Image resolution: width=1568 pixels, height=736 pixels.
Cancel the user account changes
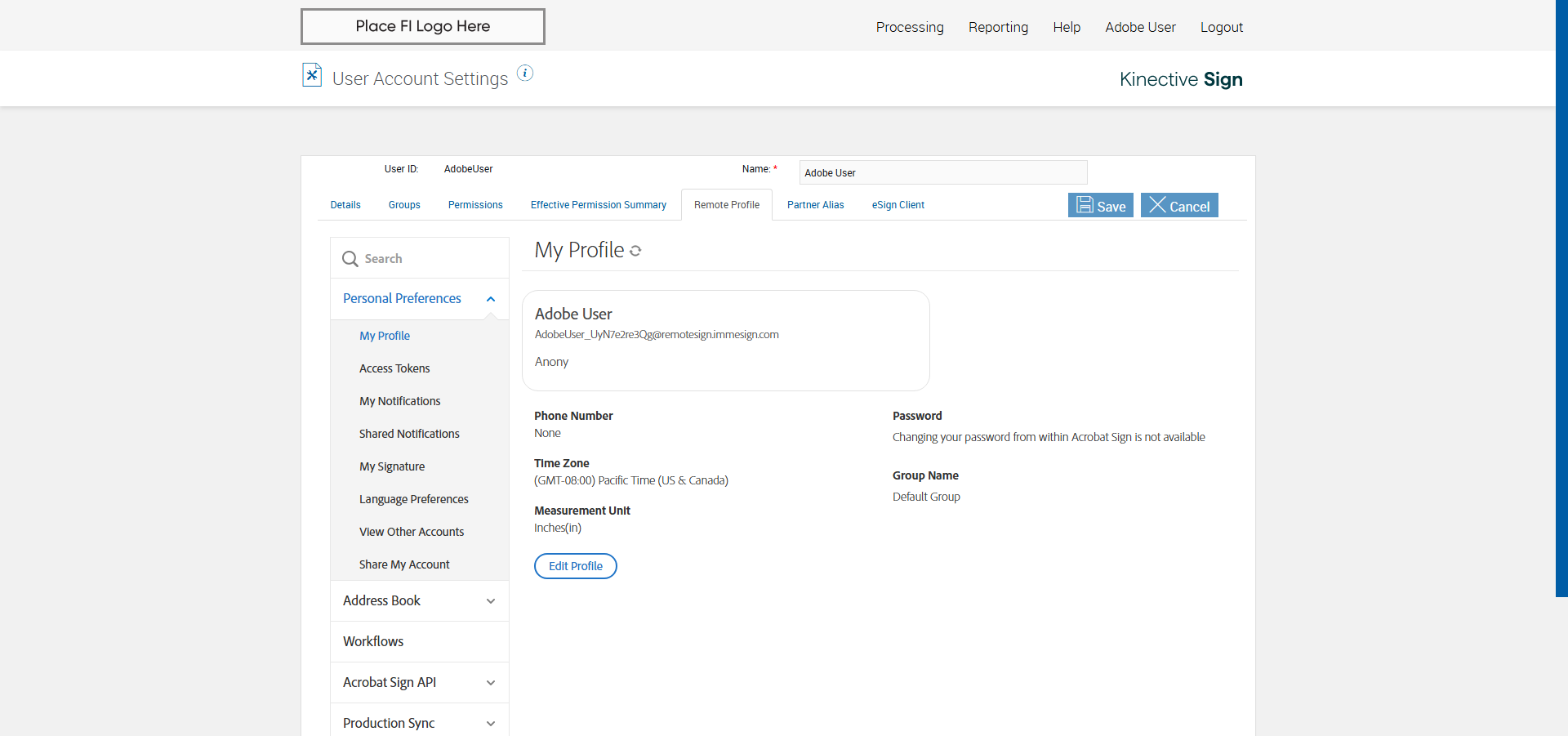(1179, 206)
